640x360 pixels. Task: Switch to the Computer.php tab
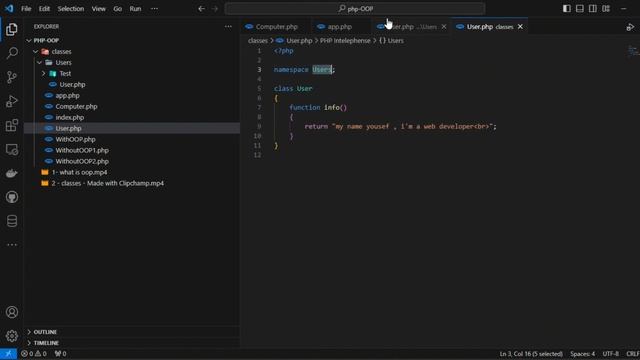276,27
